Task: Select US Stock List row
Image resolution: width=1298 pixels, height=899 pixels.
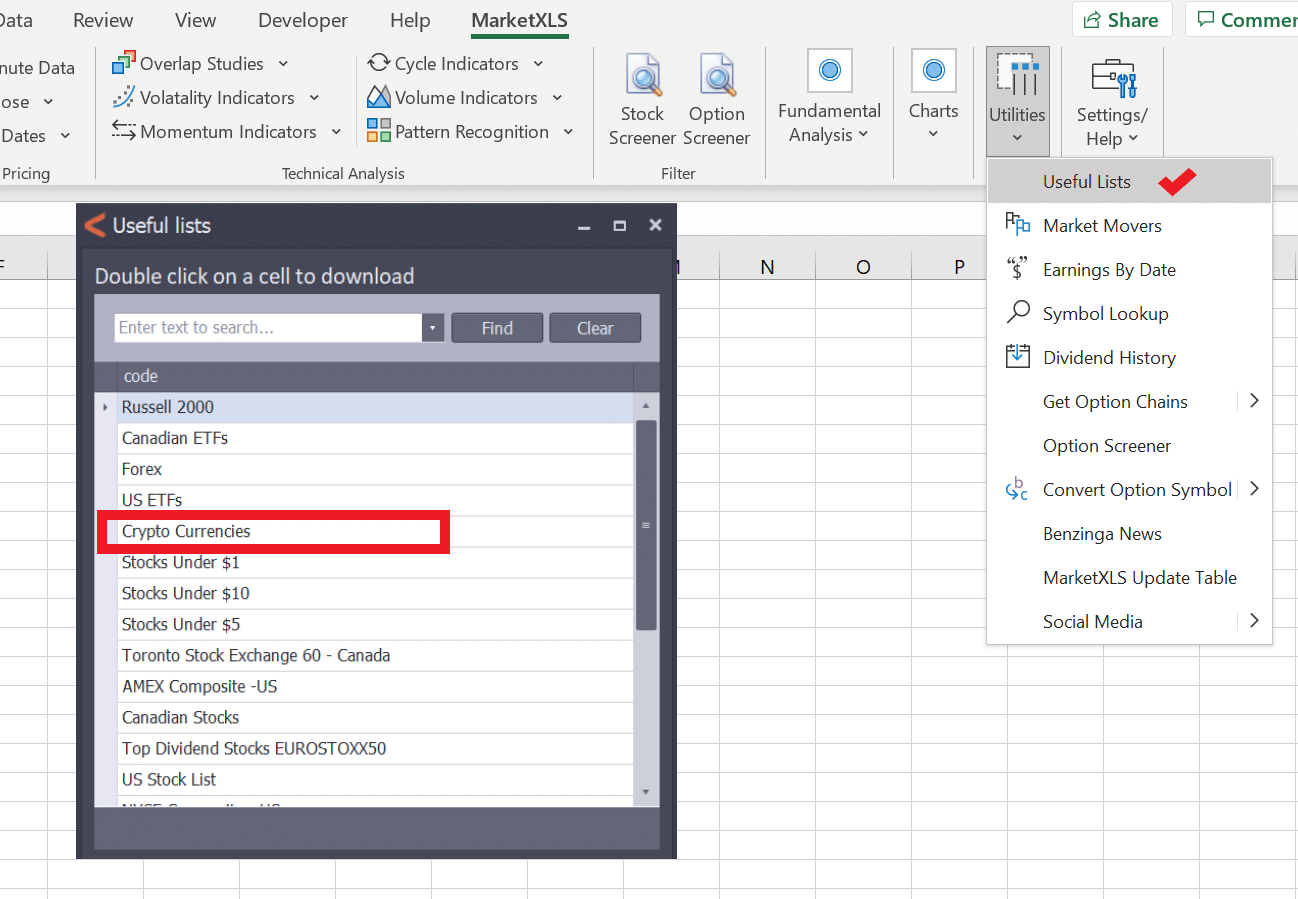Action: [x=375, y=780]
